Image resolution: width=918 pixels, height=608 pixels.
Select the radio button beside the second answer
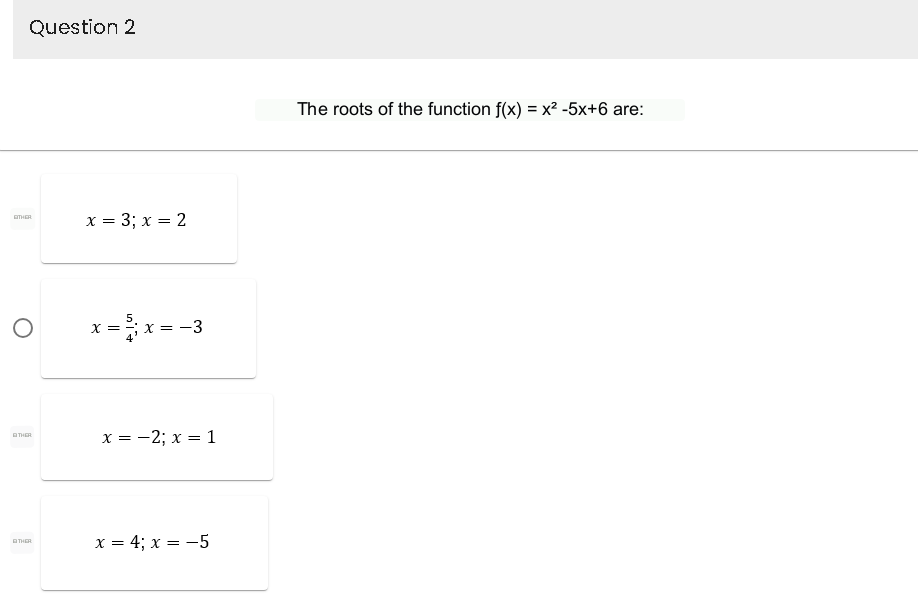click(x=22, y=327)
